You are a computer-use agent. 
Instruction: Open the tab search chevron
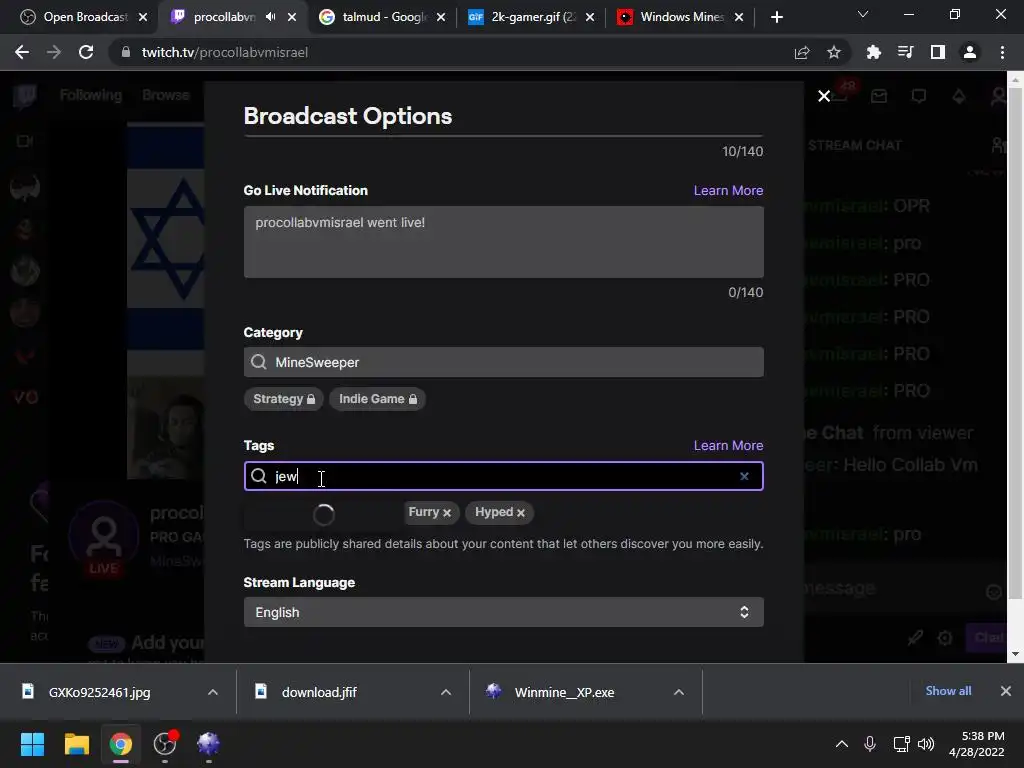pos(863,14)
